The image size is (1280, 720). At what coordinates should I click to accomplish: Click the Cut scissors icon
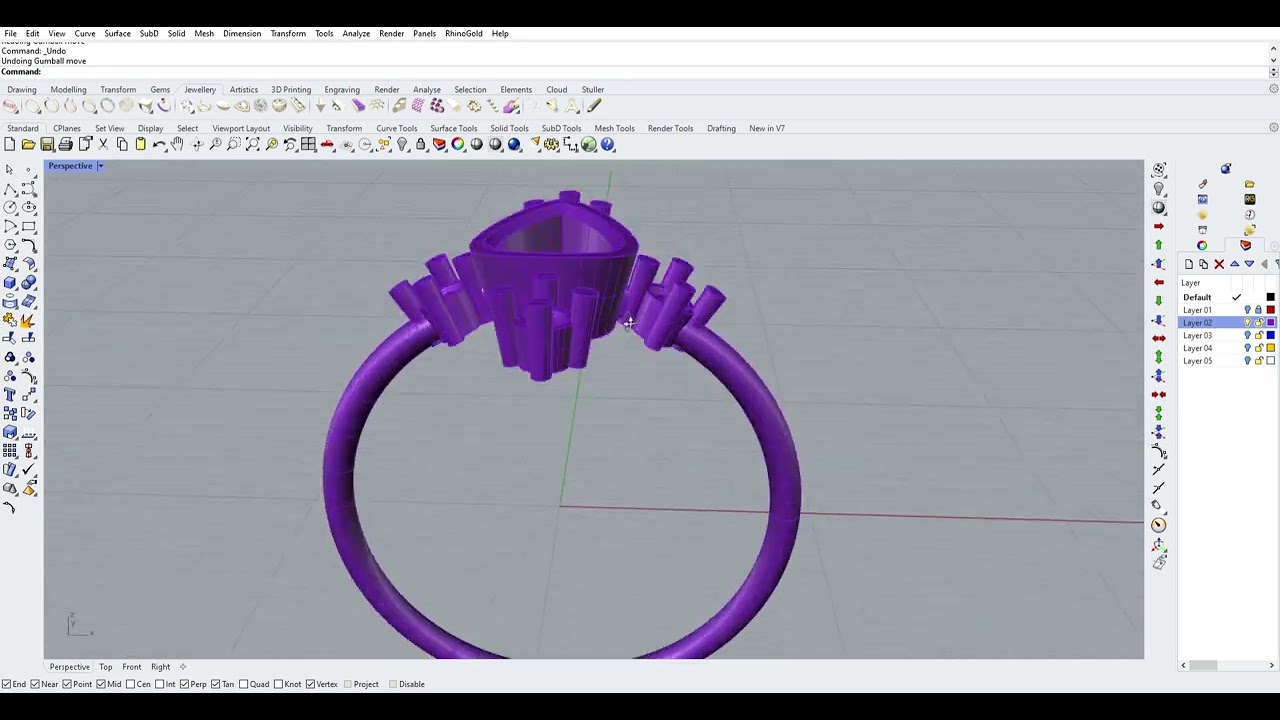click(x=103, y=145)
